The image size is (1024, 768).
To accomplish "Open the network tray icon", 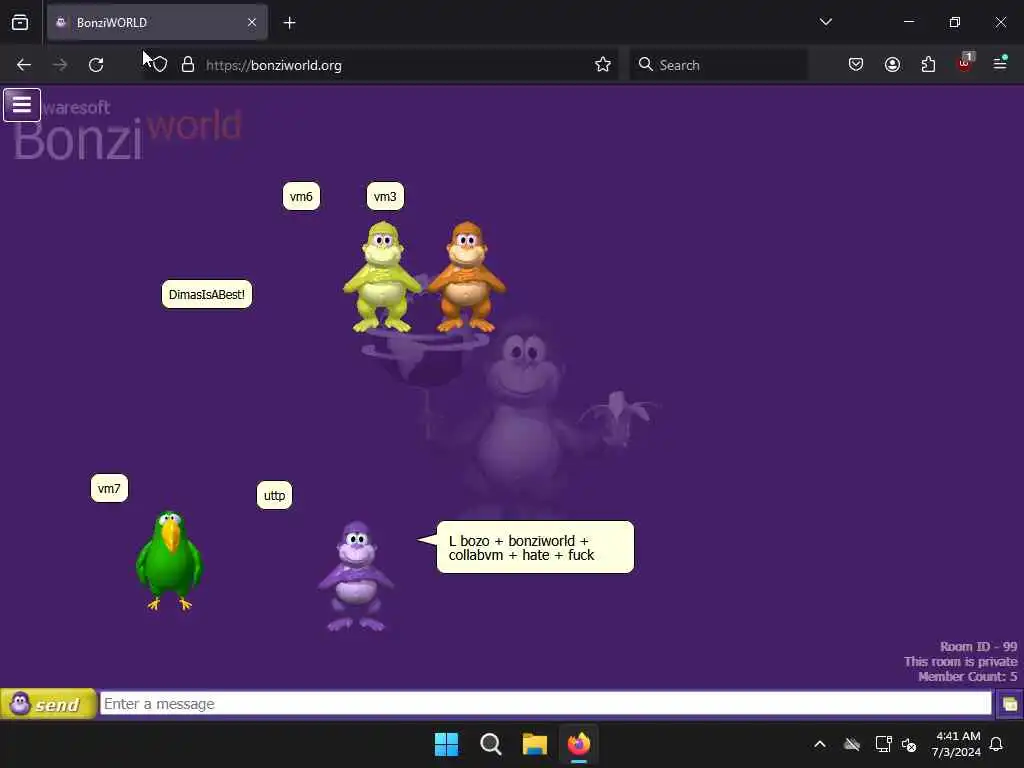I will (883, 744).
